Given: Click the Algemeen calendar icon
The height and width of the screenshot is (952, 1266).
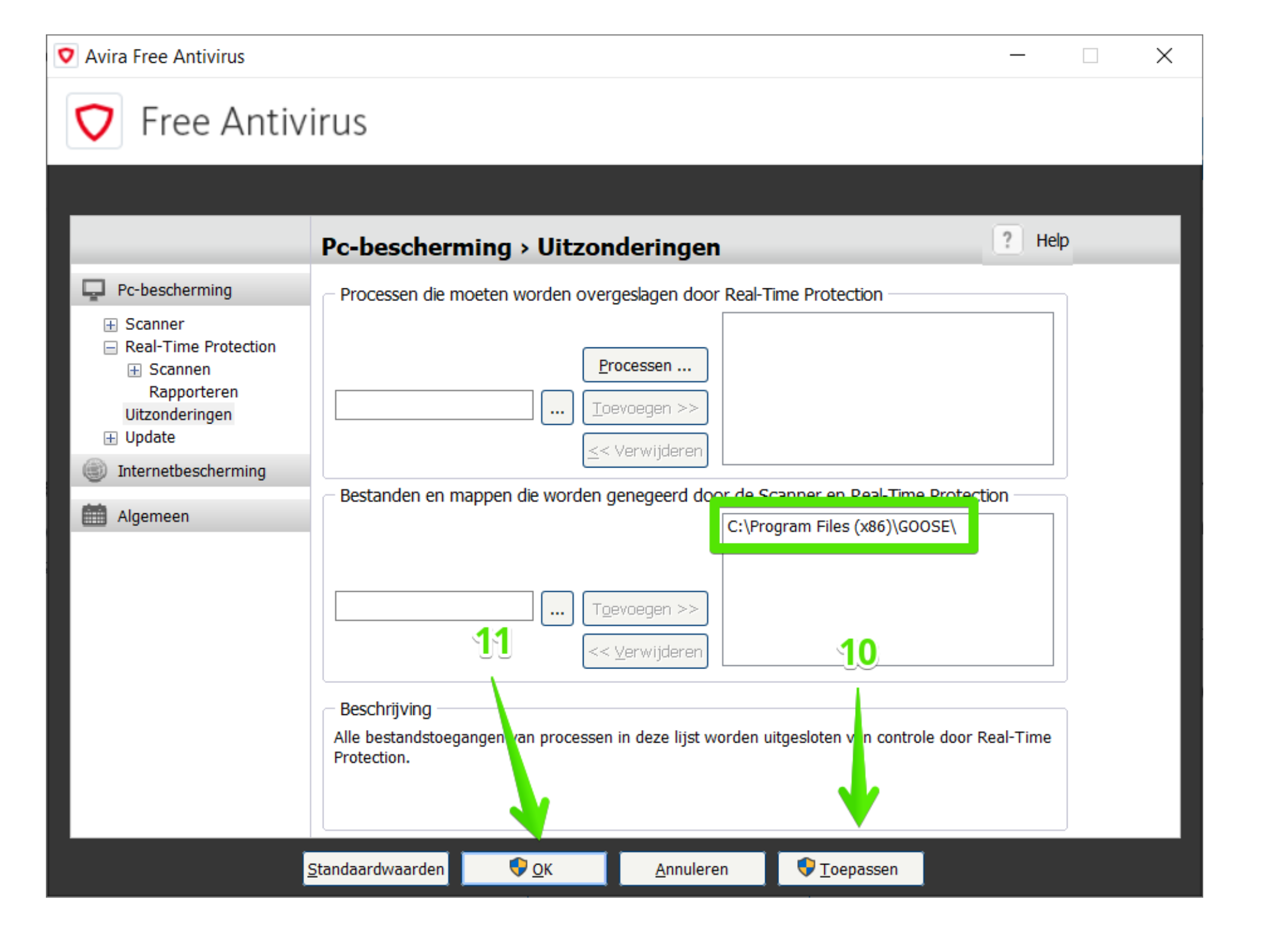Looking at the screenshot, I should [94, 516].
